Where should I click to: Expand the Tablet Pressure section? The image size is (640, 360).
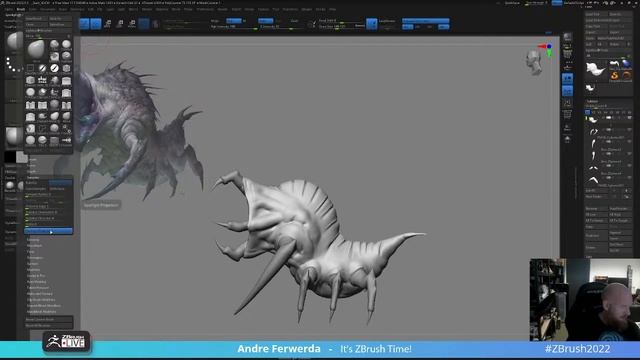38,288
